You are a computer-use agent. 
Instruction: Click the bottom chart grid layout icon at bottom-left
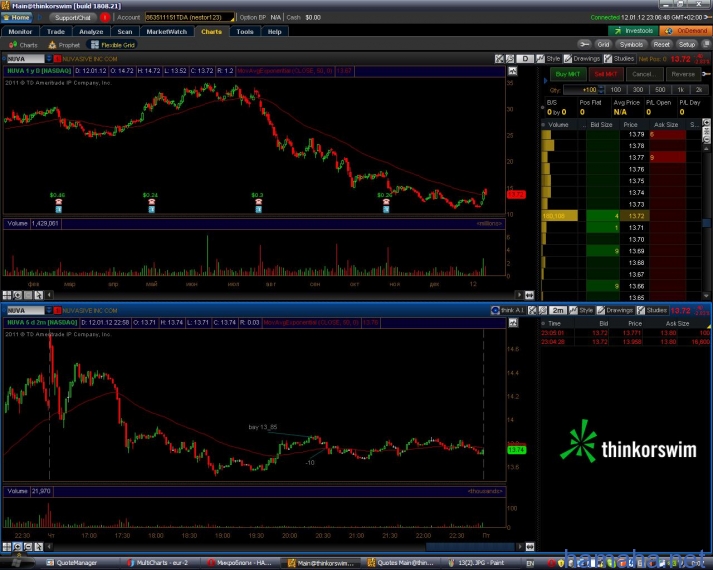[7, 546]
